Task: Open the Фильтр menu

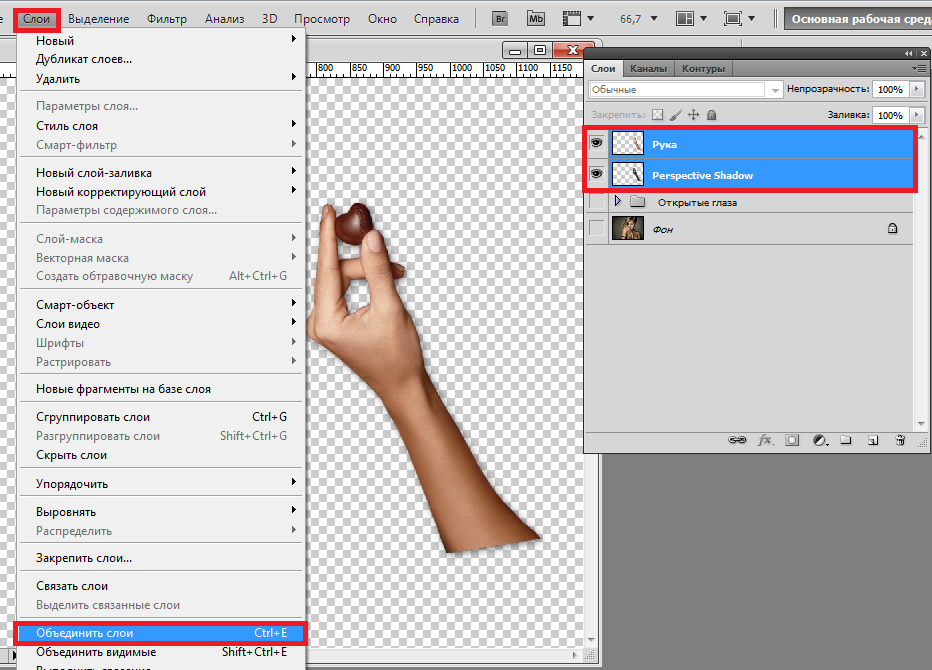Action: tap(166, 19)
